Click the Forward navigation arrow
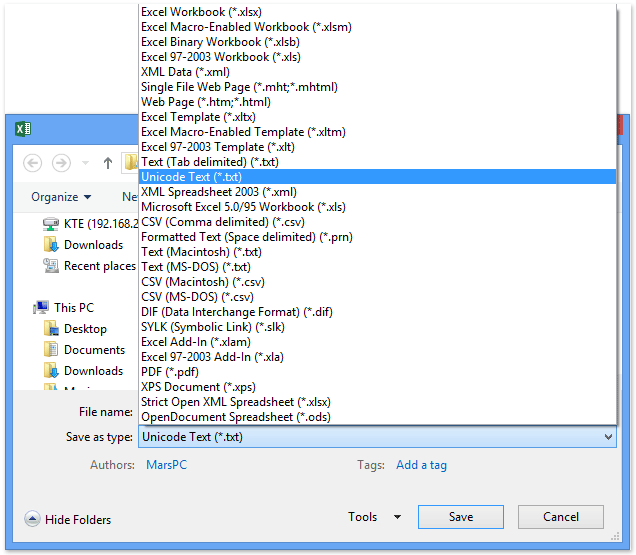Viewport: 636px width, 555px height. click(x=61, y=163)
